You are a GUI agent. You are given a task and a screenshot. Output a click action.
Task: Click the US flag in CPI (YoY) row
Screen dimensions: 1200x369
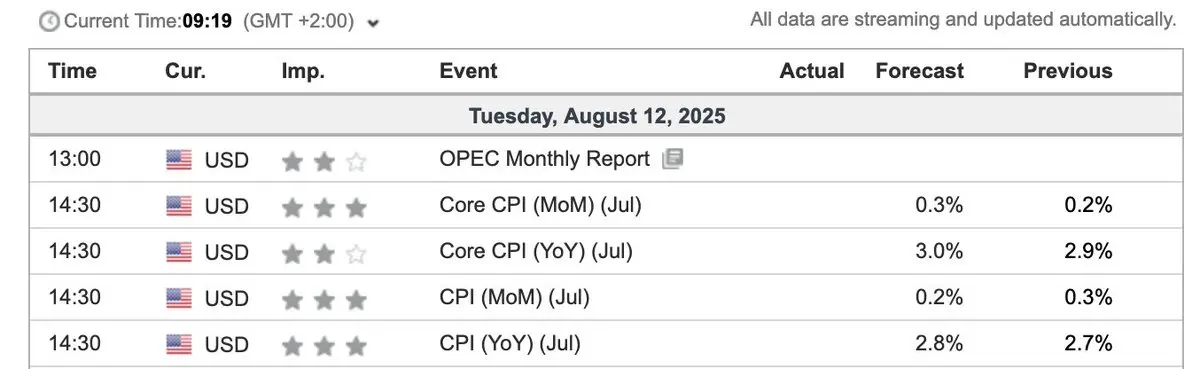(179, 344)
